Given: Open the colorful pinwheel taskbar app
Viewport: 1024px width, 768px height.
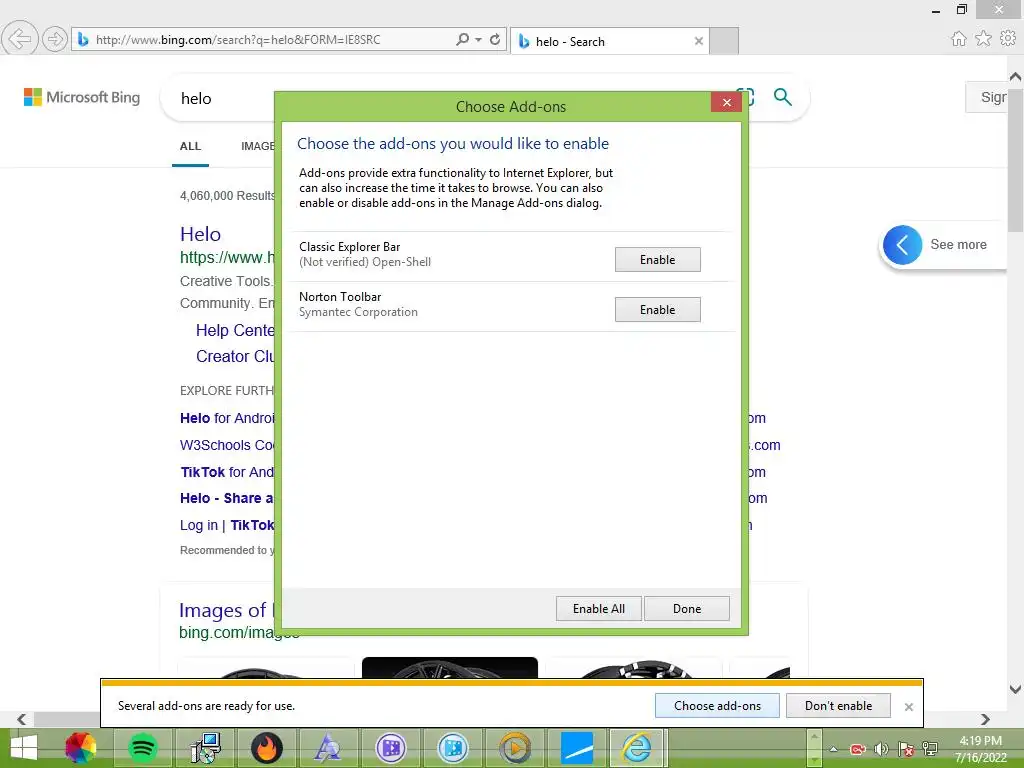Looking at the screenshot, I should click(81, 748).
